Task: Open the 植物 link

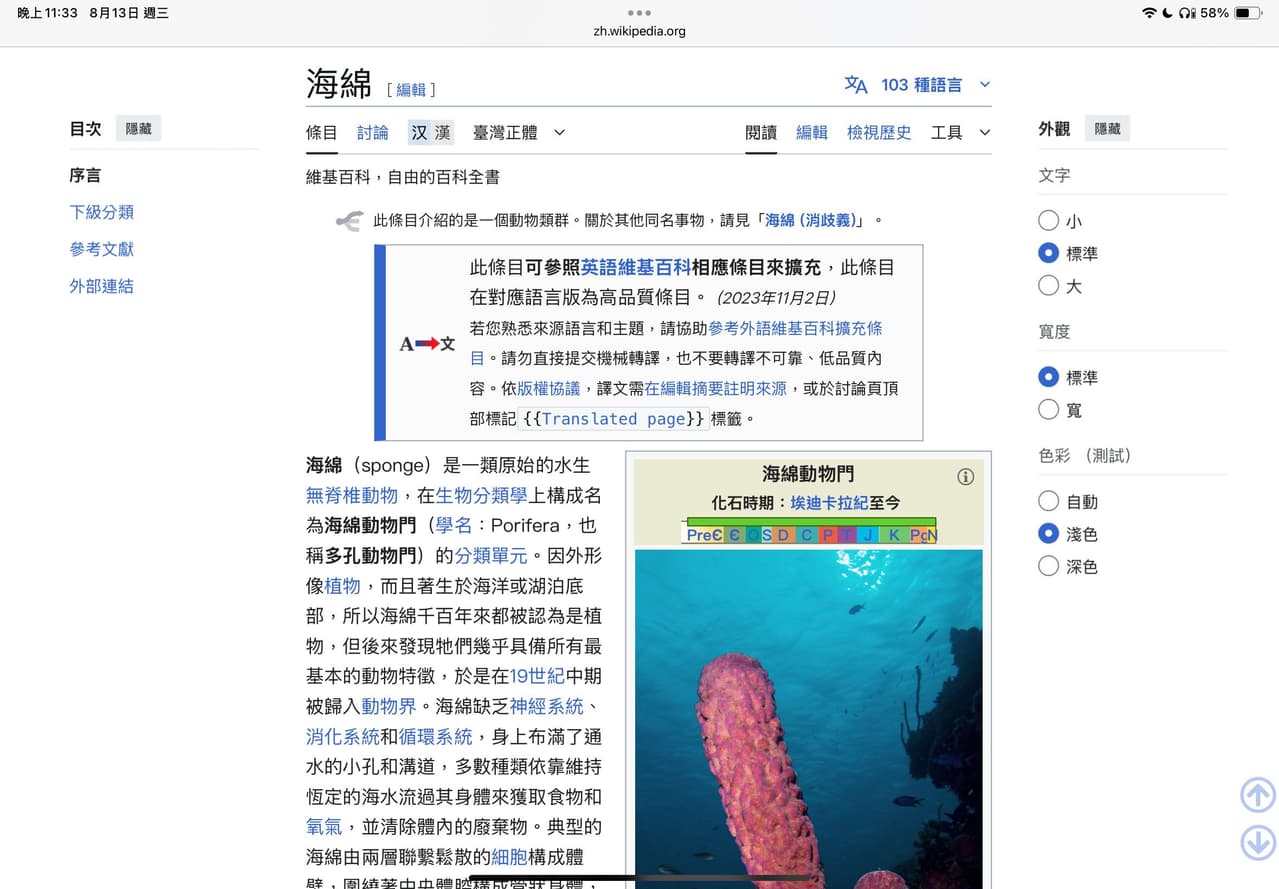Action: click(342, 585)
